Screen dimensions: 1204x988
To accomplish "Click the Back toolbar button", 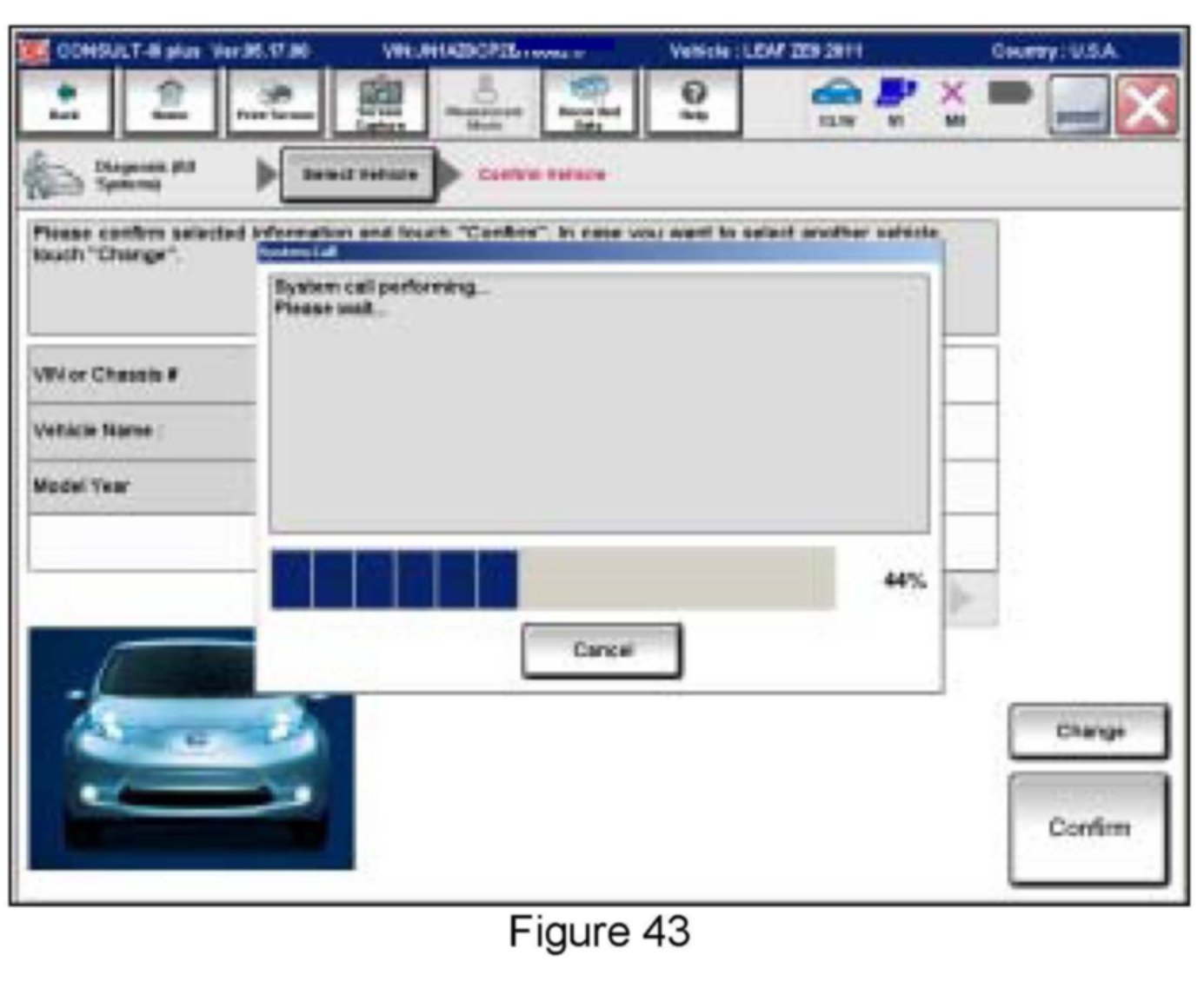I will tap(65, 103).
